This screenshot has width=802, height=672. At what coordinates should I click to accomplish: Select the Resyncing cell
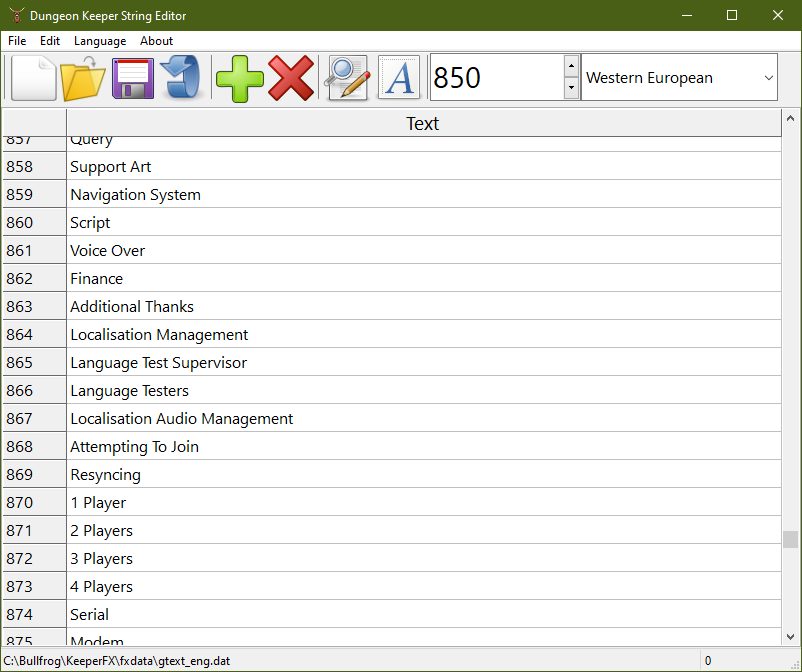coord(424,475)
